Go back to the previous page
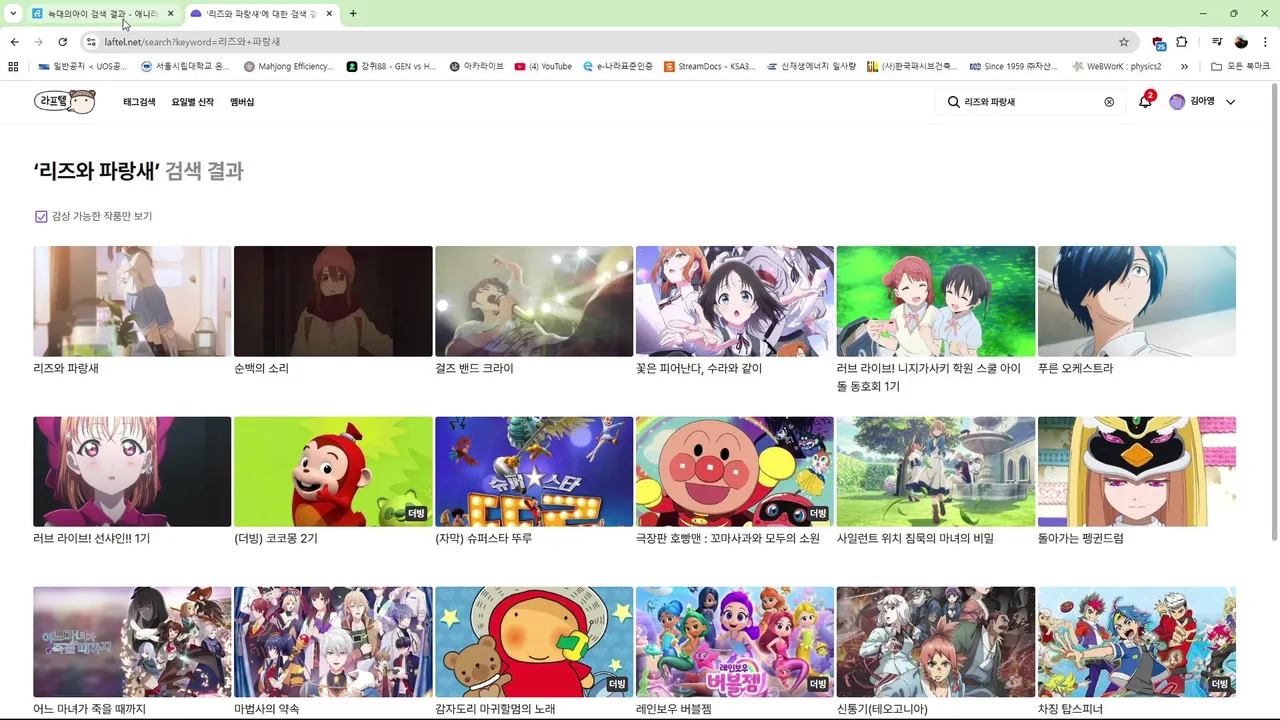Image resolution: width=1280 pixels, height=720 pixels. point(15,42)
